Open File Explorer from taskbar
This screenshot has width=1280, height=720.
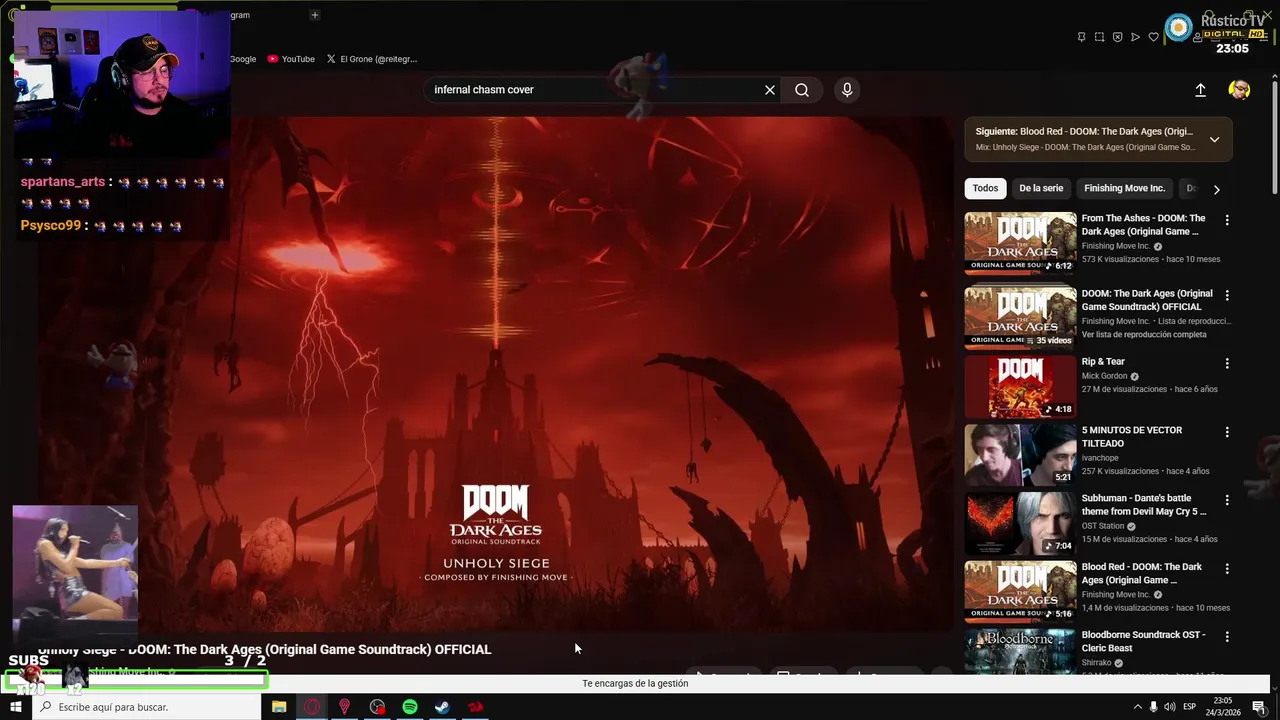tap(279, 707)
